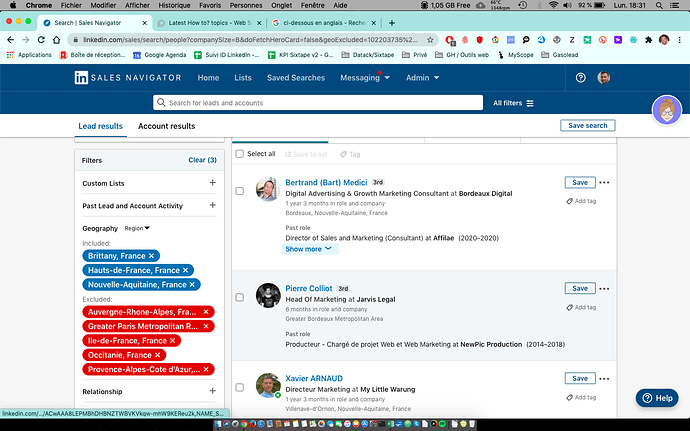
Task: Tick the Select all checkbox
Action: (239, 154)
